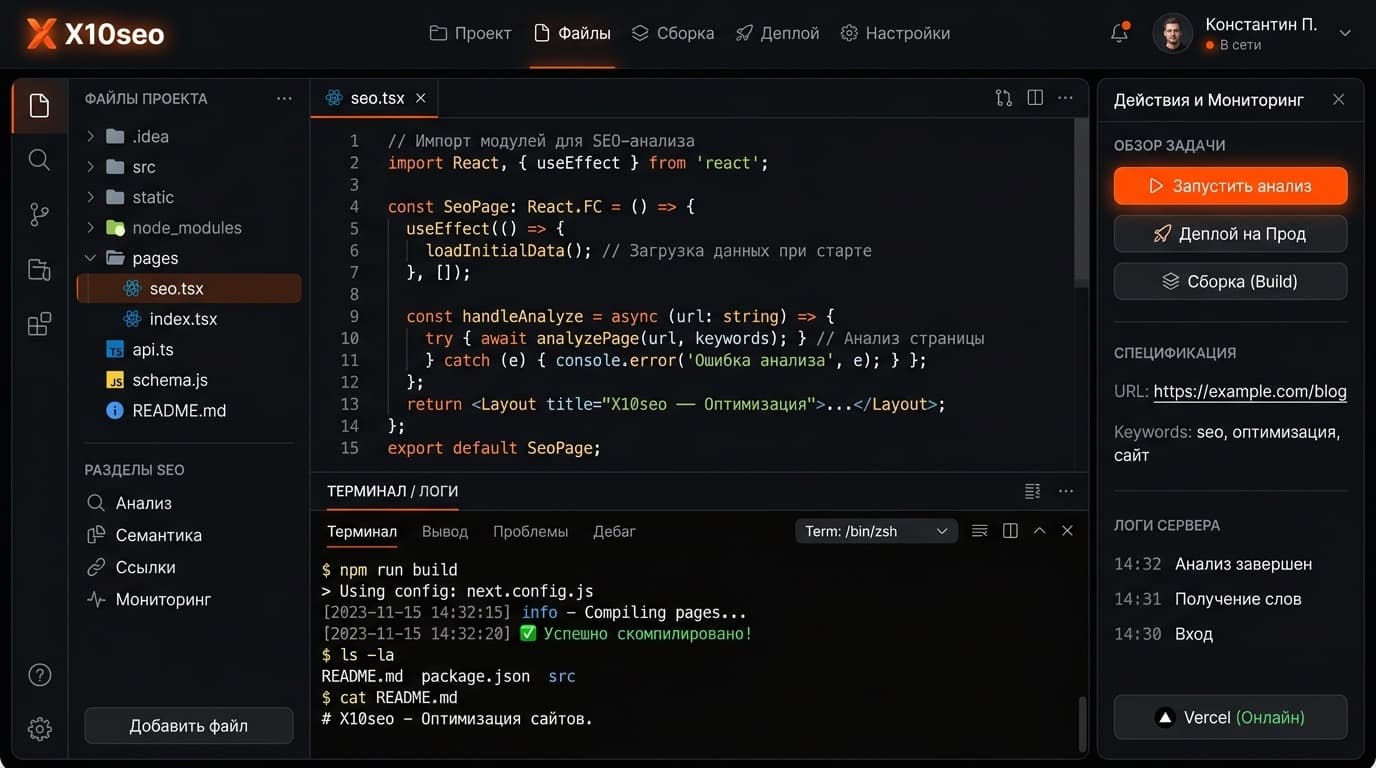Click the extensions blocks icon in sidebar
Image resolution: width=1376 pixels, height=768 pixels.
[39, 324]
